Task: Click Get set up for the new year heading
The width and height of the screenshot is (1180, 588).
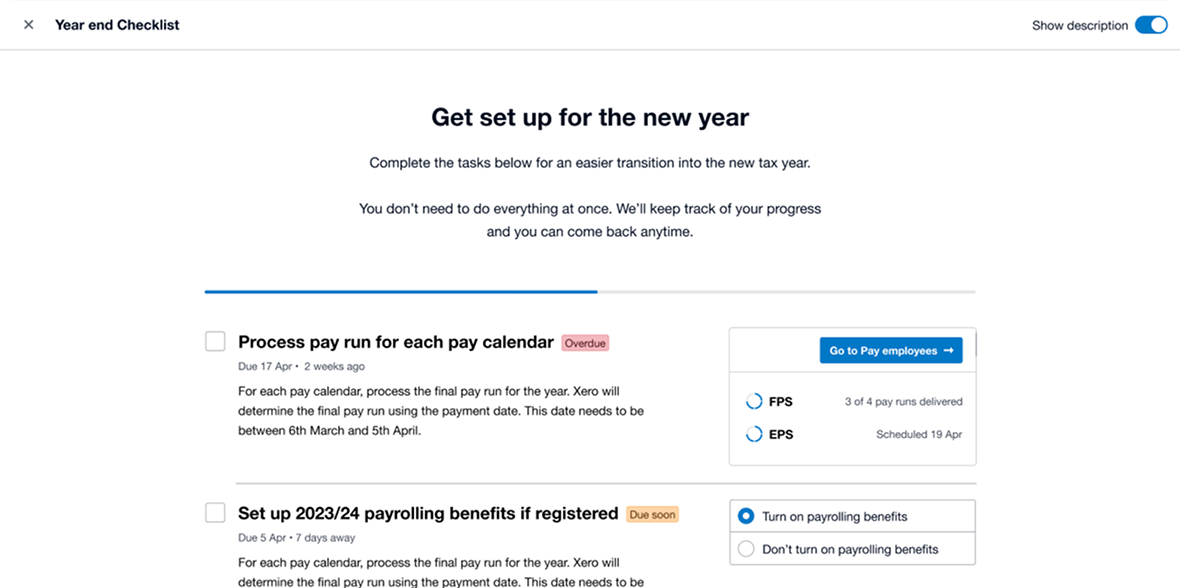Action: pos(590,117)
